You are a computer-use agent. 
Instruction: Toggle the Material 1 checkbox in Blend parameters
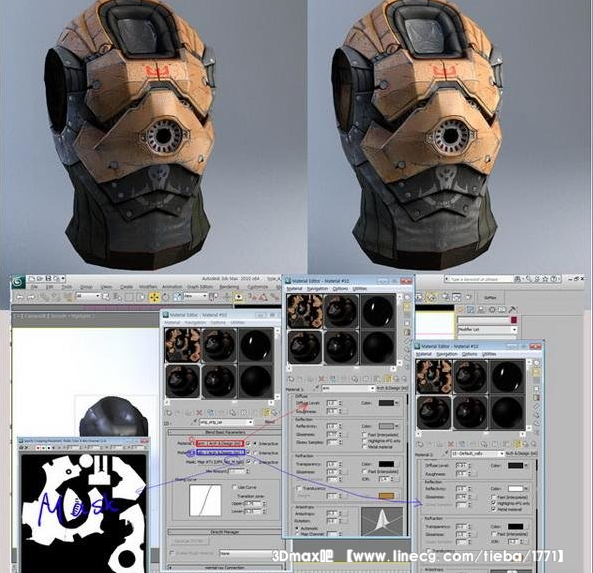(x=248, y=443)
